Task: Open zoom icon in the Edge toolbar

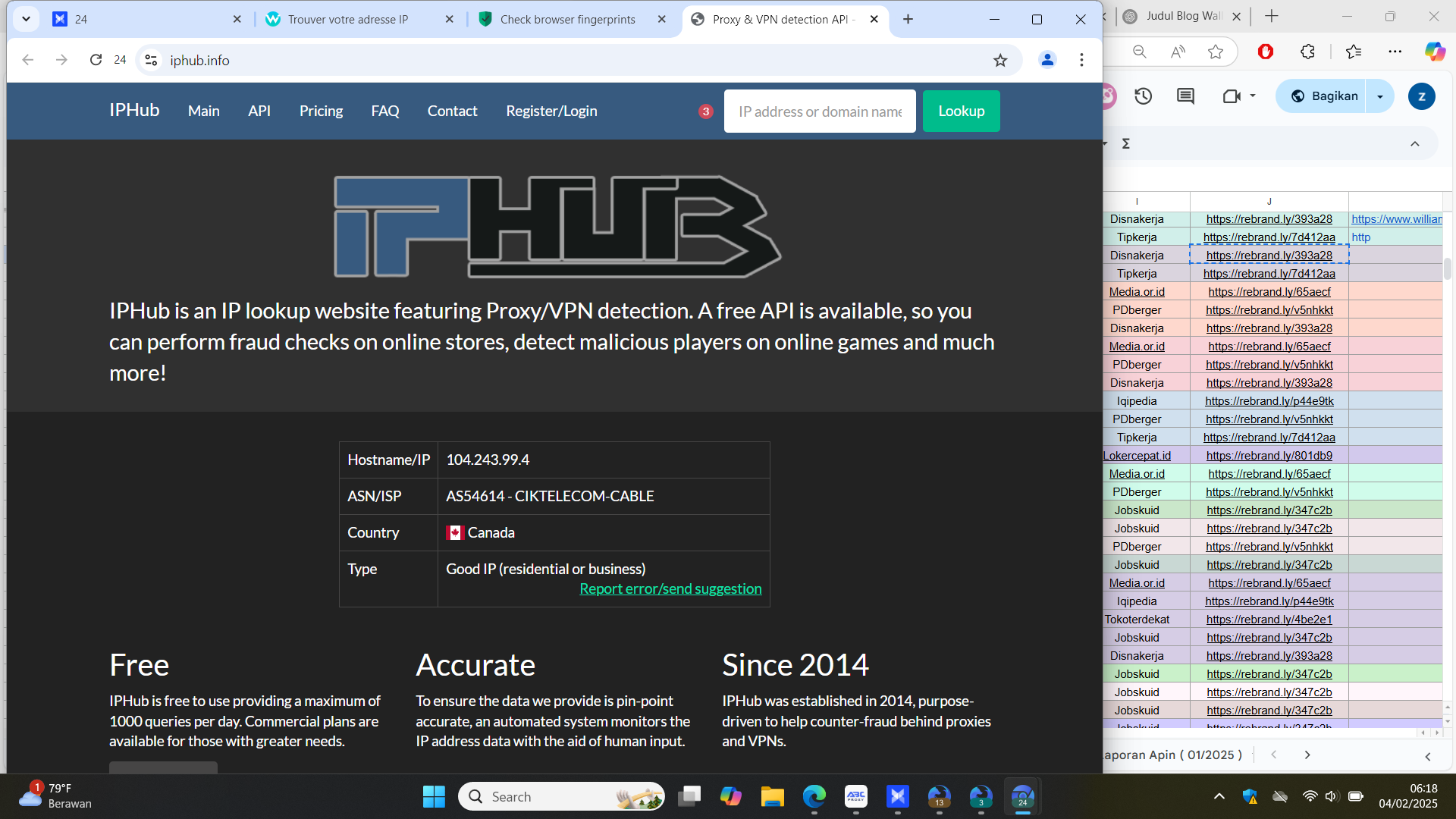Action: coord(1139,52)
